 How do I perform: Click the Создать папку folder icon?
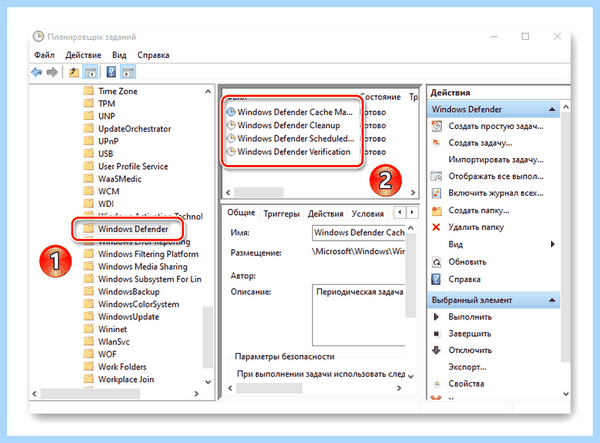437,210
